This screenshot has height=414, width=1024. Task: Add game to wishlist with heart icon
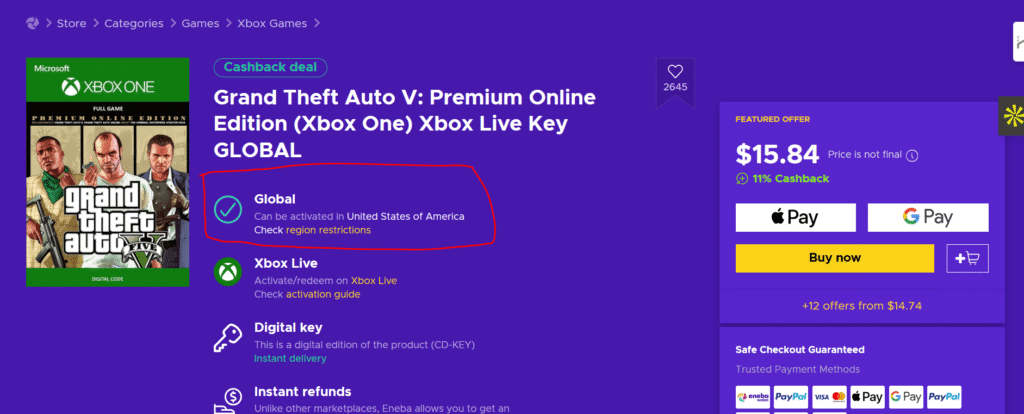(x=675, y=71)
